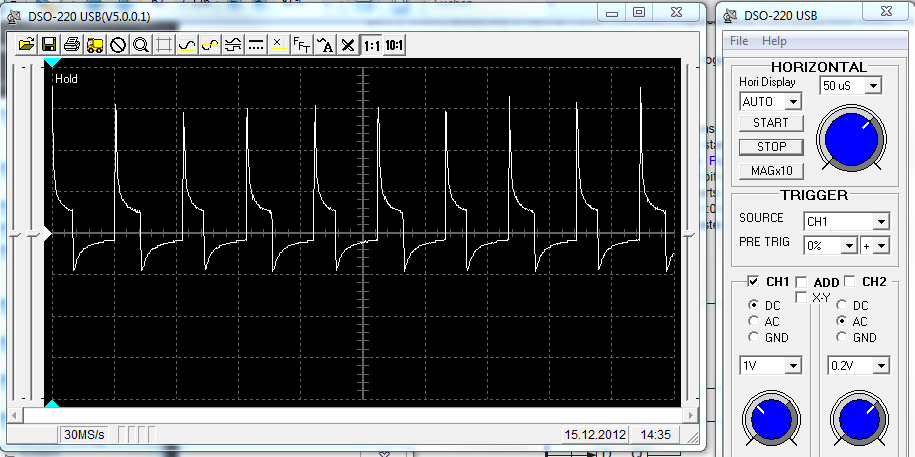
Task: Enable the CH2 channel checkbox
Action: pyautogui.click(x=850, y=282)
